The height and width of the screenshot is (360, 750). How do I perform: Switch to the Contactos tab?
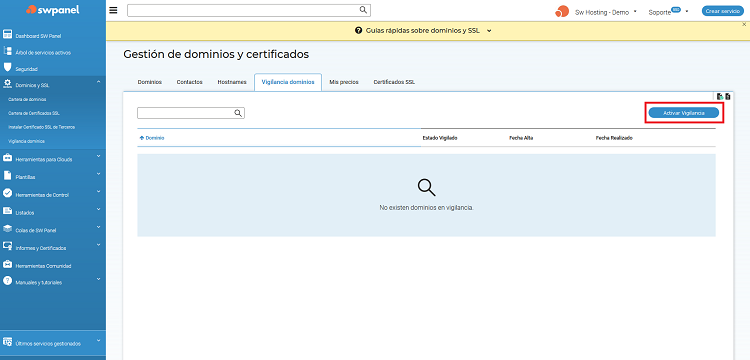(189, 82)
